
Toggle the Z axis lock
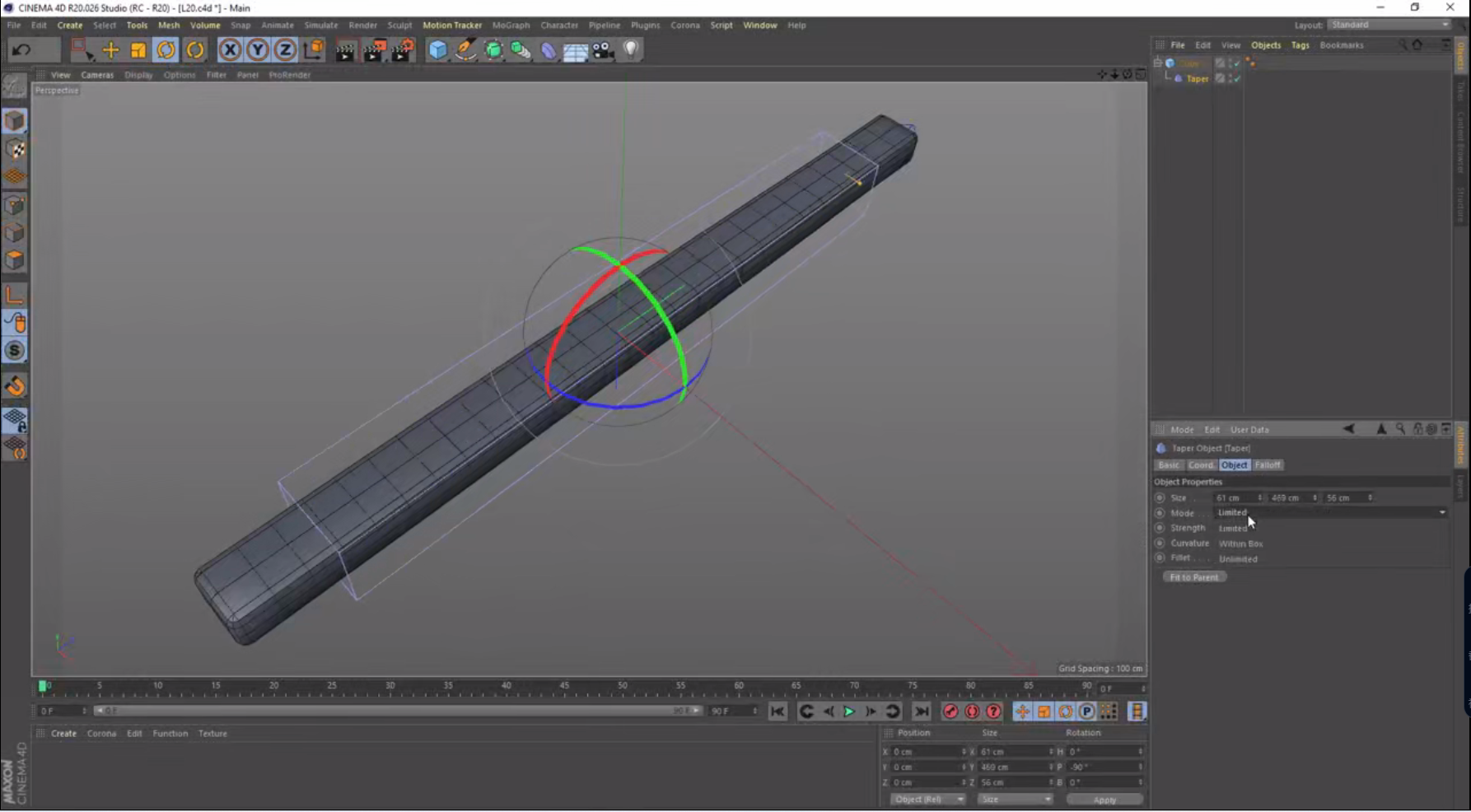284,50
